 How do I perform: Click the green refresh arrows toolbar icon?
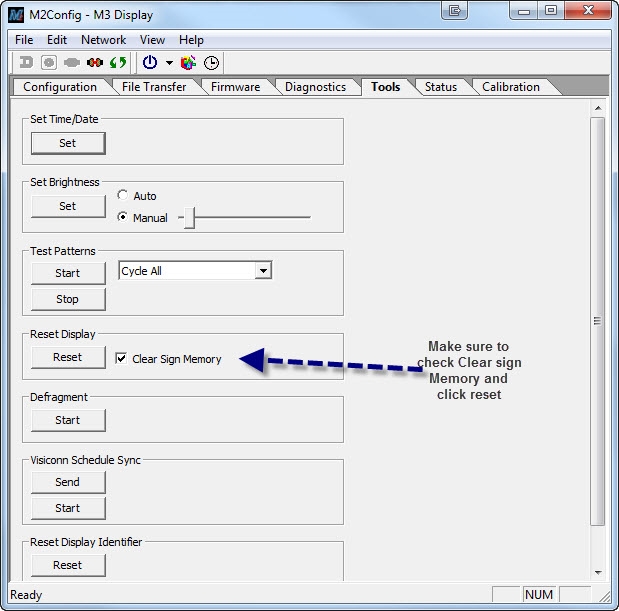[x=118, y=62]
